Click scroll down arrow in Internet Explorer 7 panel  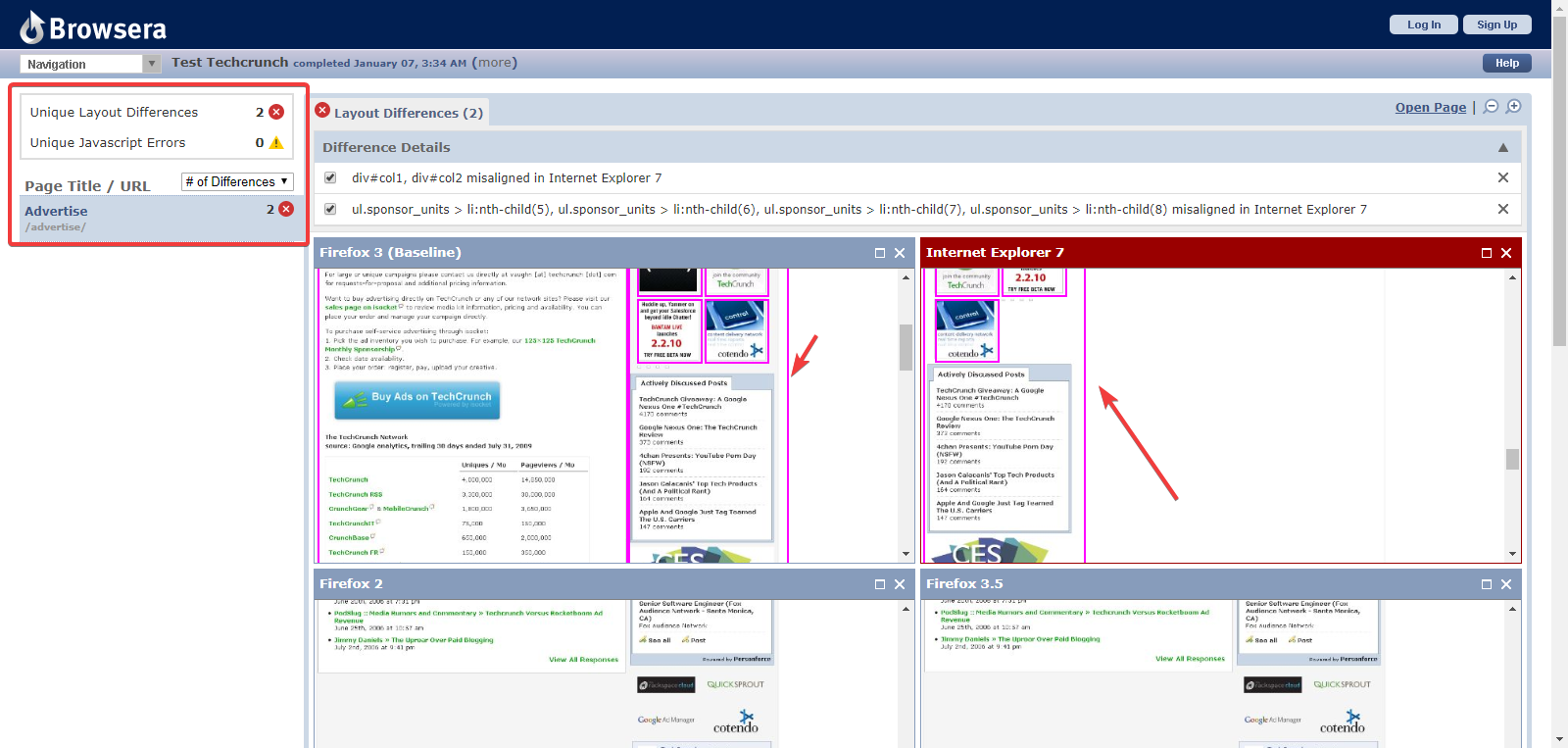tap(1513, 554)
